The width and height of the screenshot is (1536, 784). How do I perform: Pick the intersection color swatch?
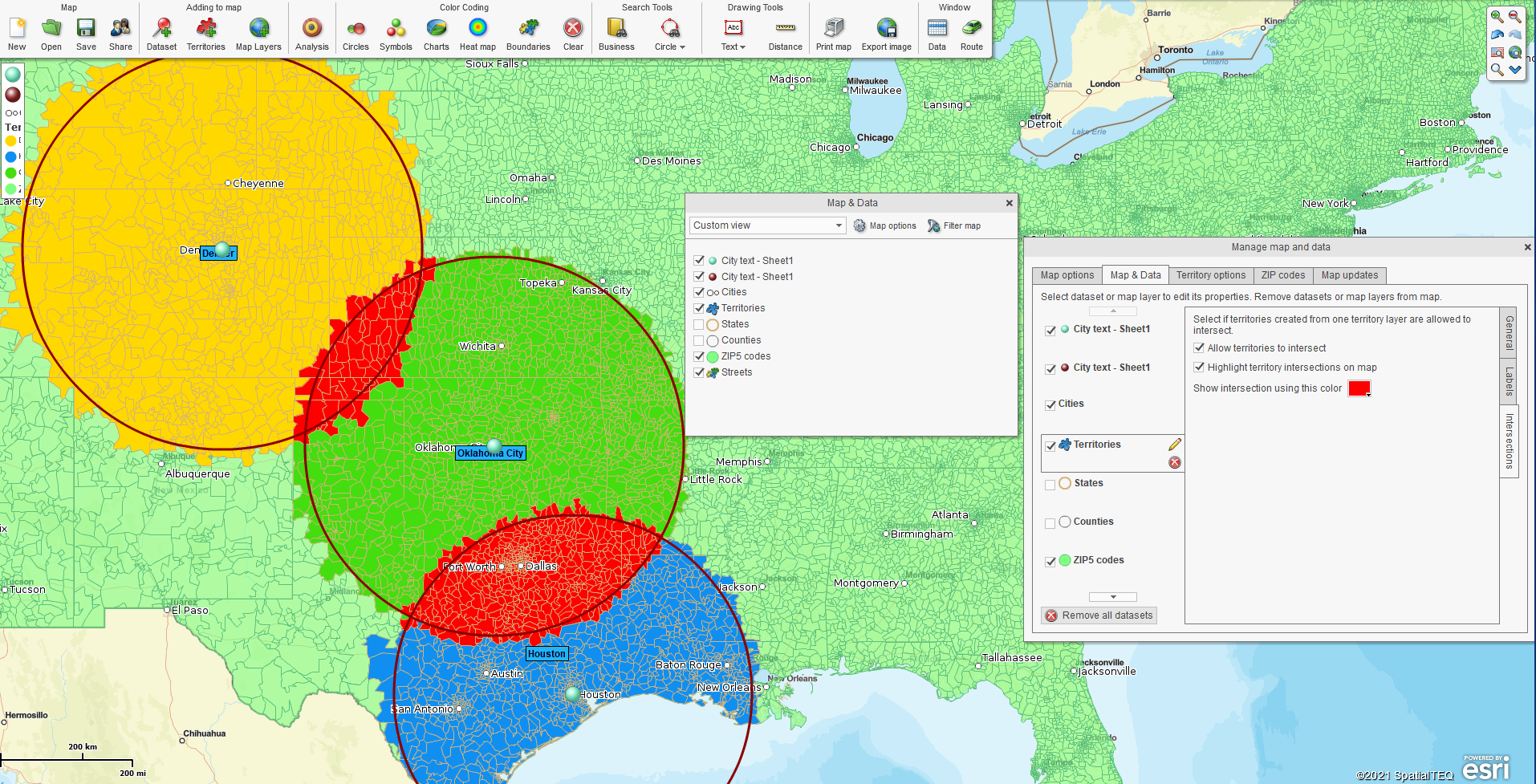coord(1359,388)
